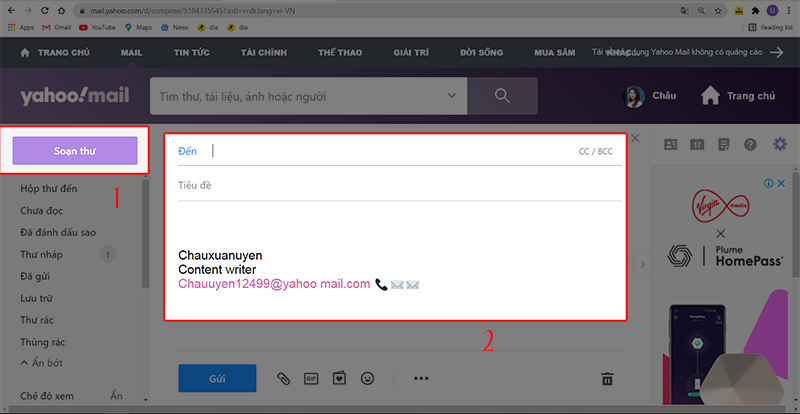Insert a GIF into the message
This screenshot has height=414, width=800.
[311, 378]
